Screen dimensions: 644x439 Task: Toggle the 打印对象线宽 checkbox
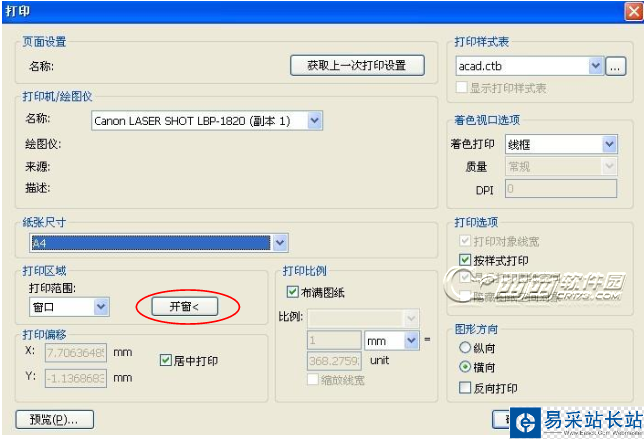pos(465,241)
